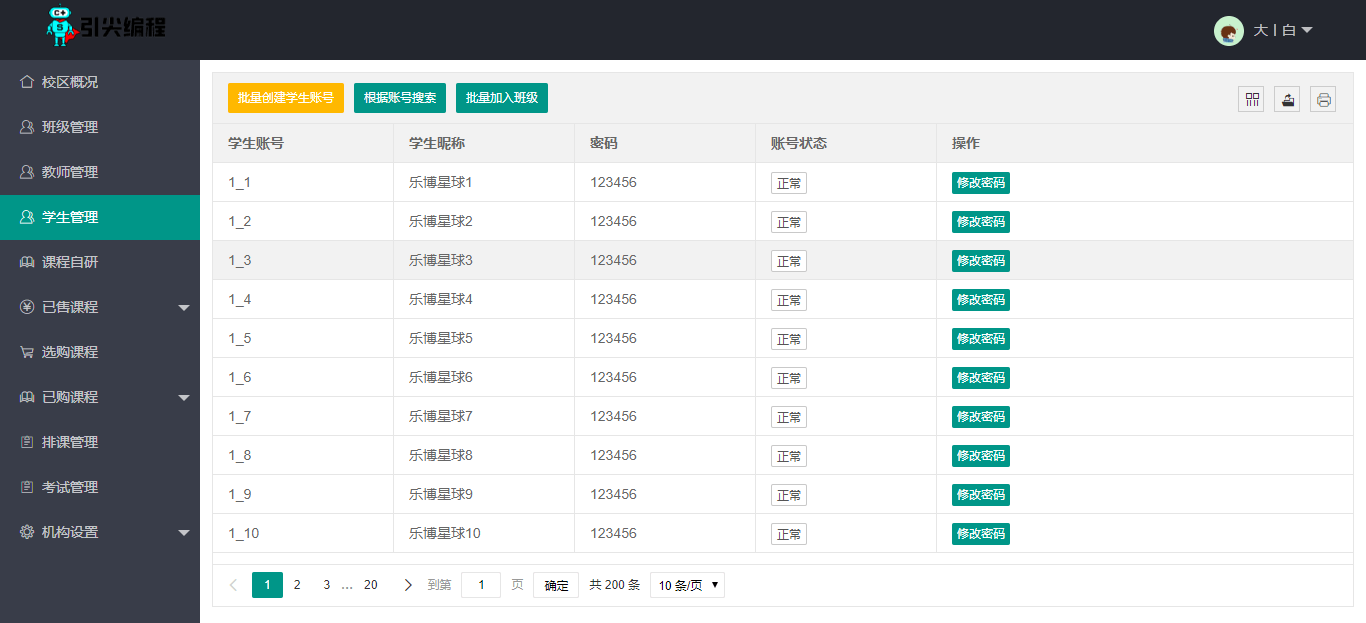
Task: Expand the 已售课程 sidebar submenu
Action: 183,307
